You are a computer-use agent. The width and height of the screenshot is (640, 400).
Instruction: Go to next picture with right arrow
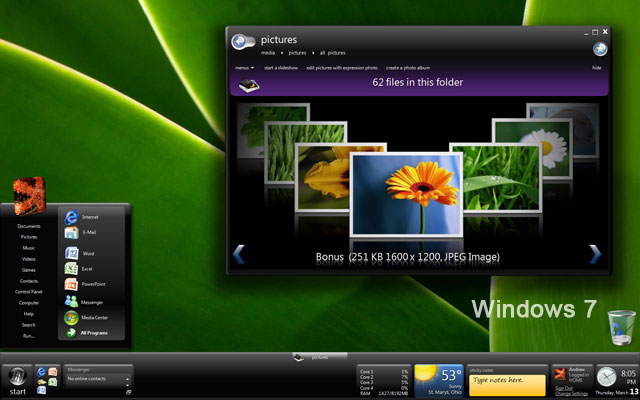pos(595,254)
